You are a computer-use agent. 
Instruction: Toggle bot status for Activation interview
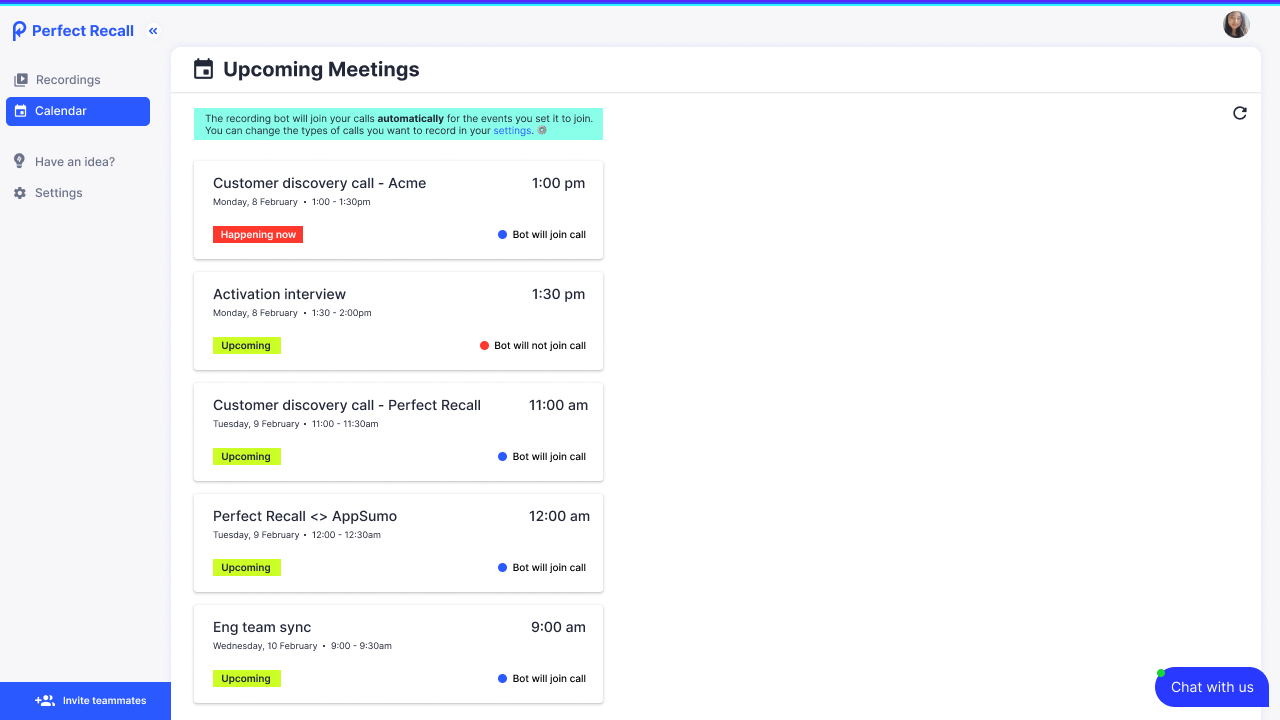pos(533,346)
